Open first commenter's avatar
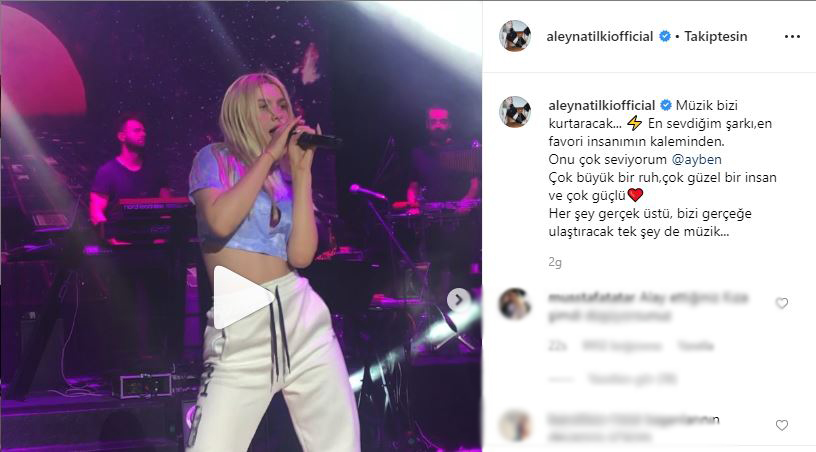 pyautogui.click(x=515, y=303)
